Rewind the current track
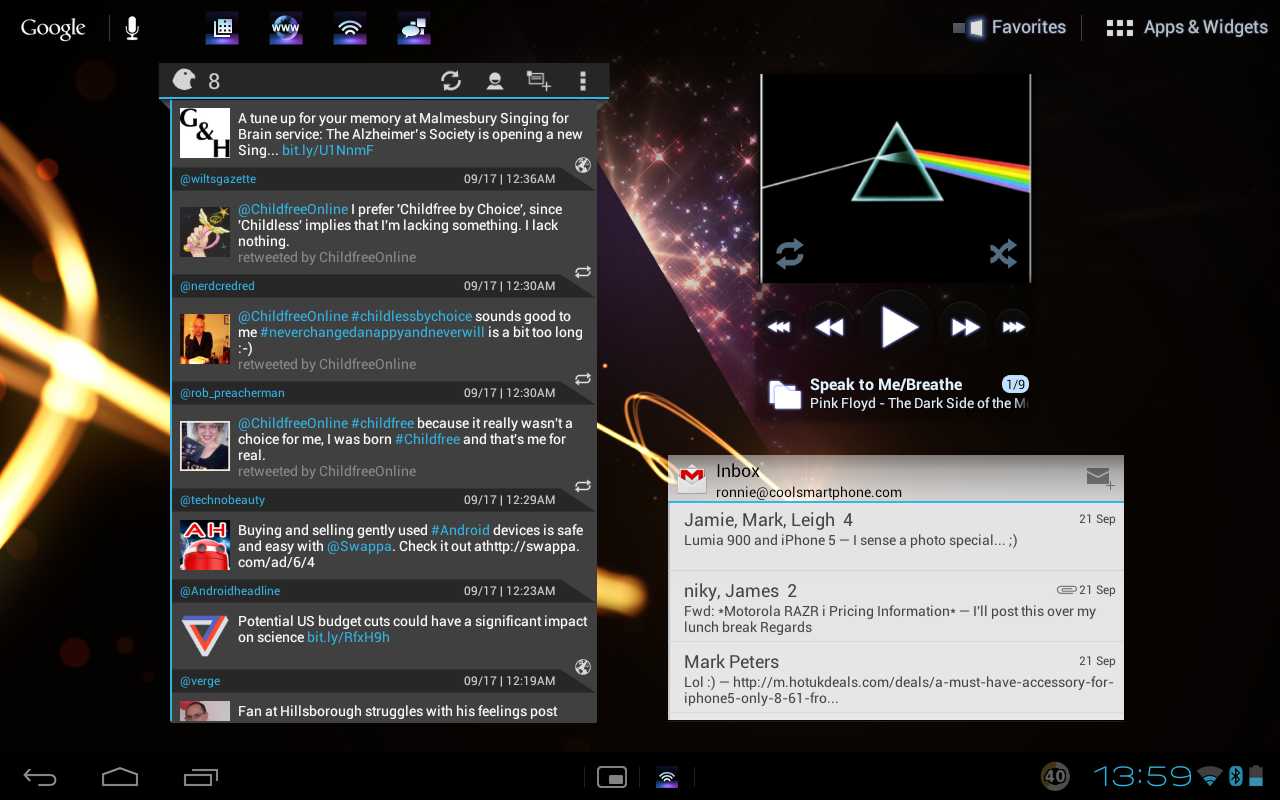Viewport: 1280px width, 800px height. [829, 327]
